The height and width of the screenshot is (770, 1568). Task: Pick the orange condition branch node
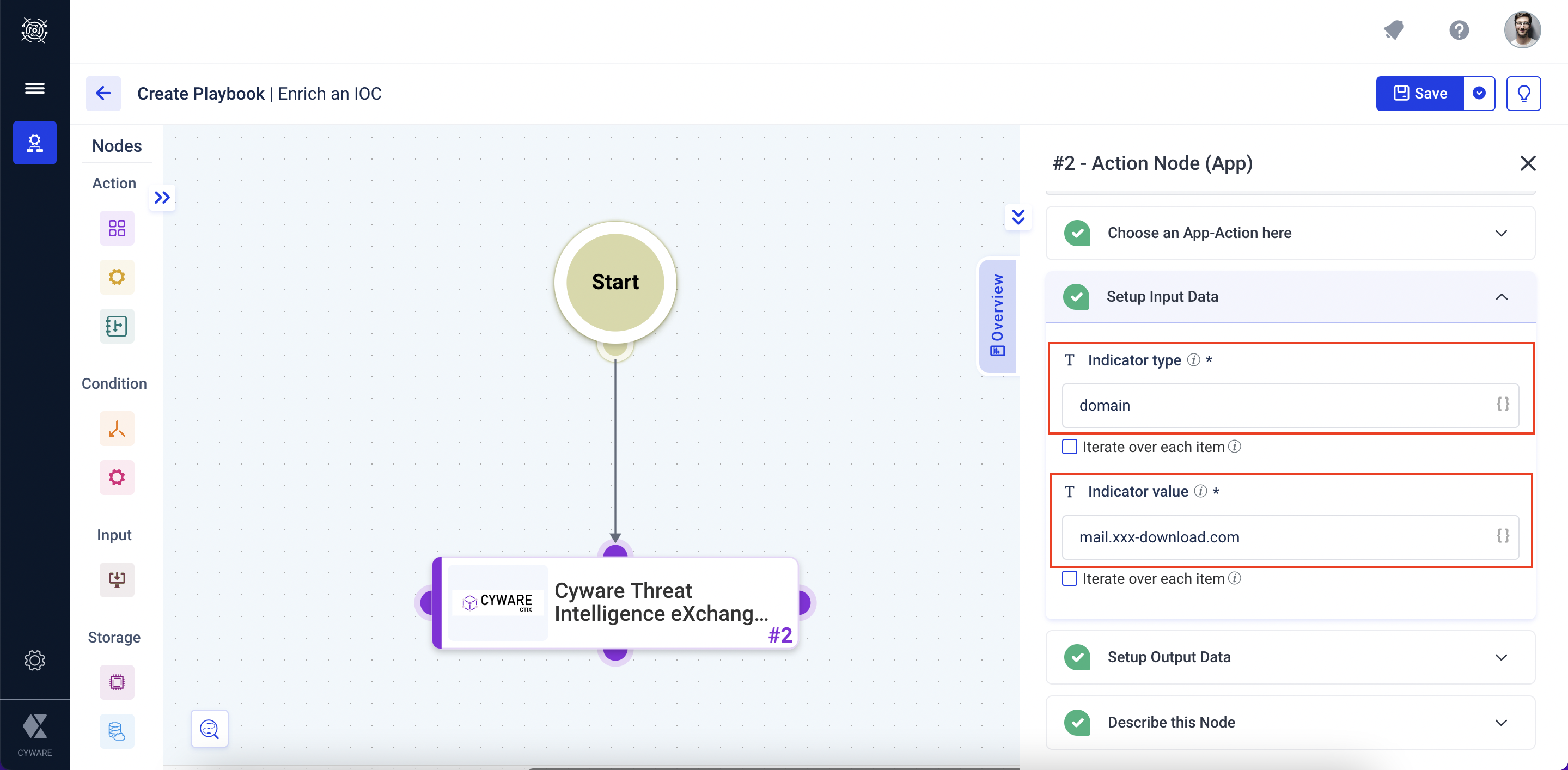click(x=116, y=429)
